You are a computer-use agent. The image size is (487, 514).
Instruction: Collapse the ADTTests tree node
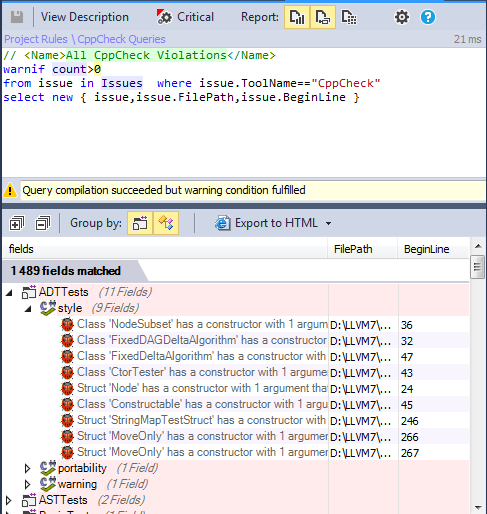click(9, 293)
